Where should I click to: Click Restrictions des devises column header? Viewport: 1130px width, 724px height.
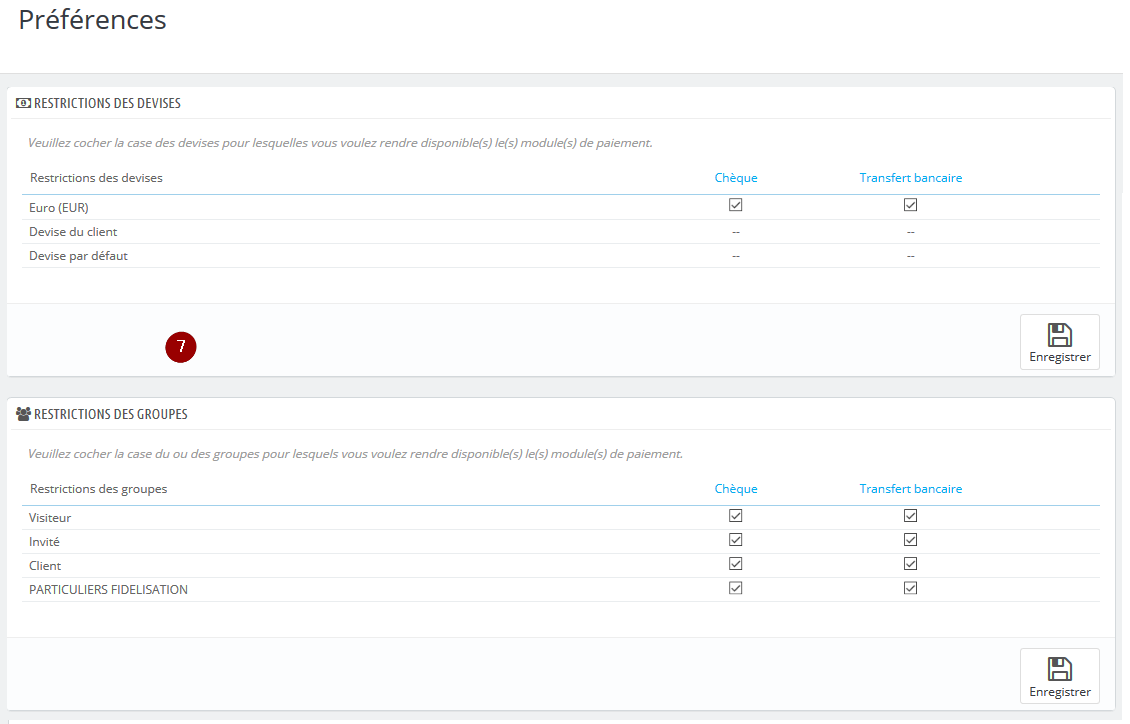point(96,178)
